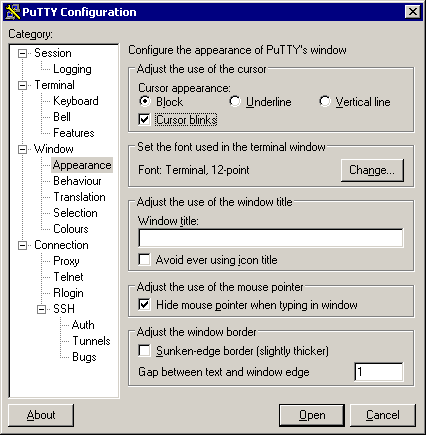426x435 pixels.
Task: Toggle the Cursor blinks checkbox
Action: [x=144, y=119]
